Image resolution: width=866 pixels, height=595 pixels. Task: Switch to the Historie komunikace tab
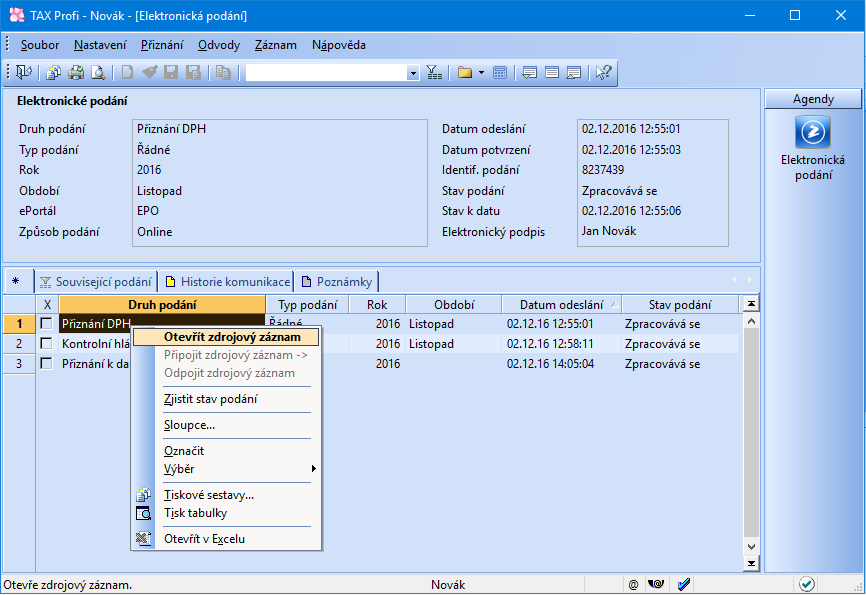227,282
